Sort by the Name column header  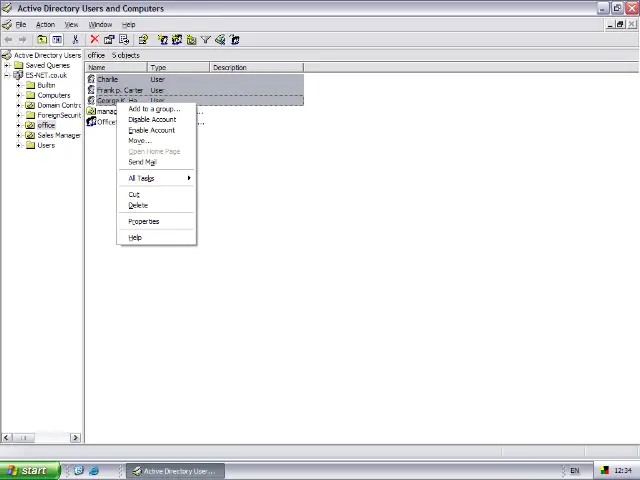116,67
